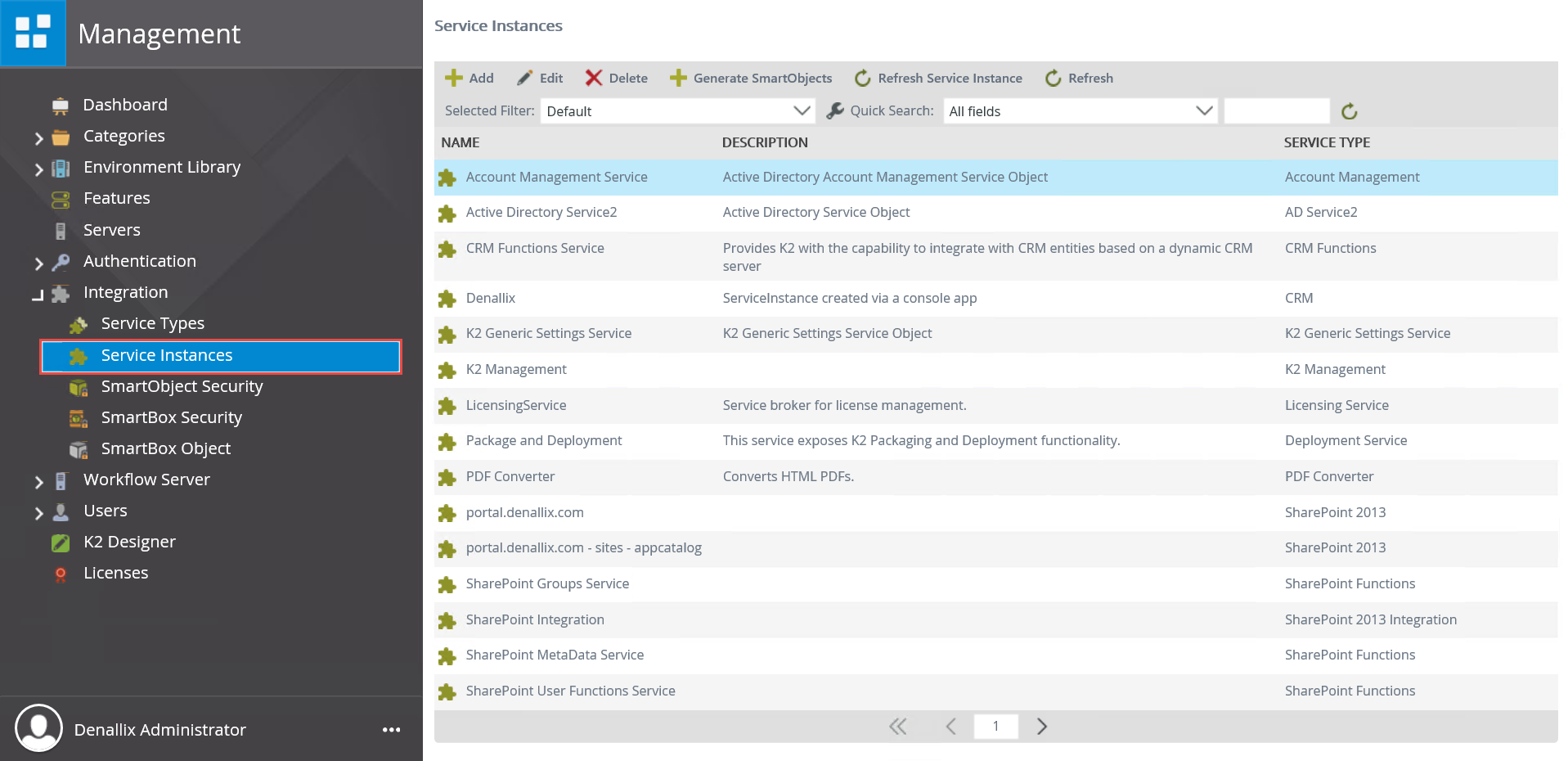
Task: Select Service Instances in the tree
Action: pos(220,356)
